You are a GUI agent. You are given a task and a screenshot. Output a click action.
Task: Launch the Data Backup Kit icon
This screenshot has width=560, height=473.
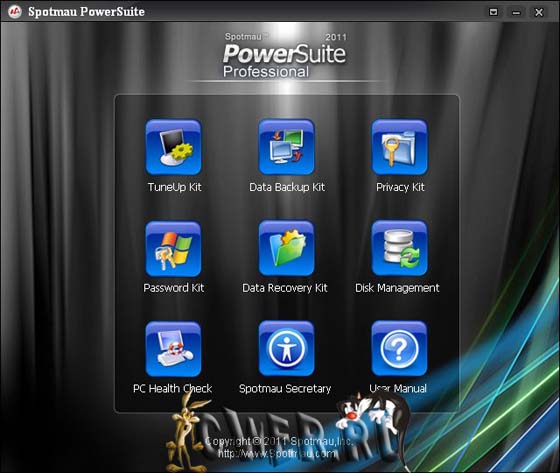point(286,147)
